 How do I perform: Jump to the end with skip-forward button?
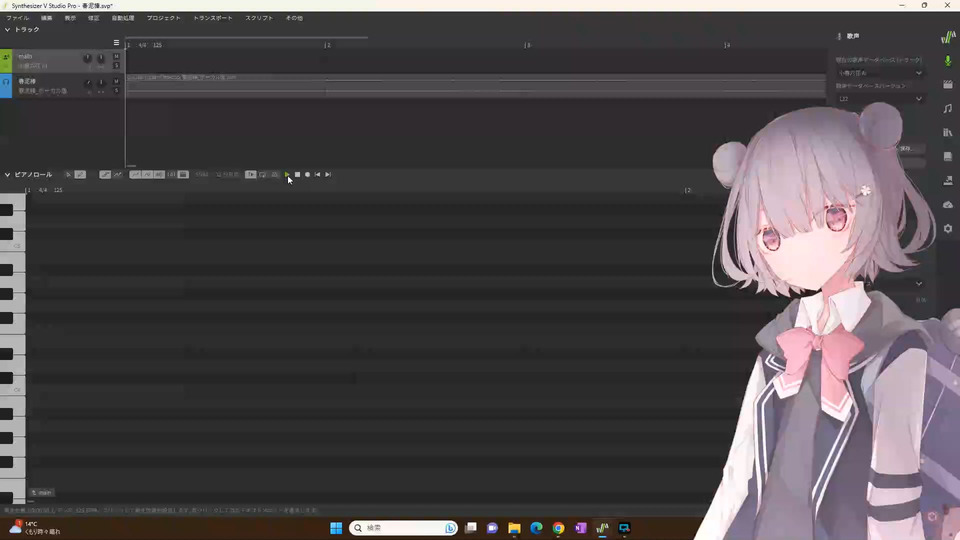328,174
